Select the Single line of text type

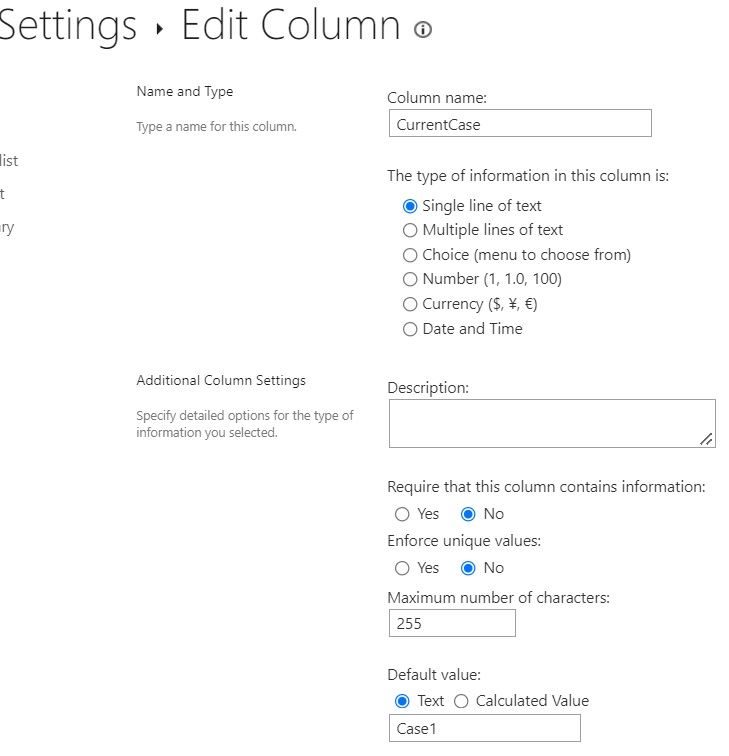409,206
